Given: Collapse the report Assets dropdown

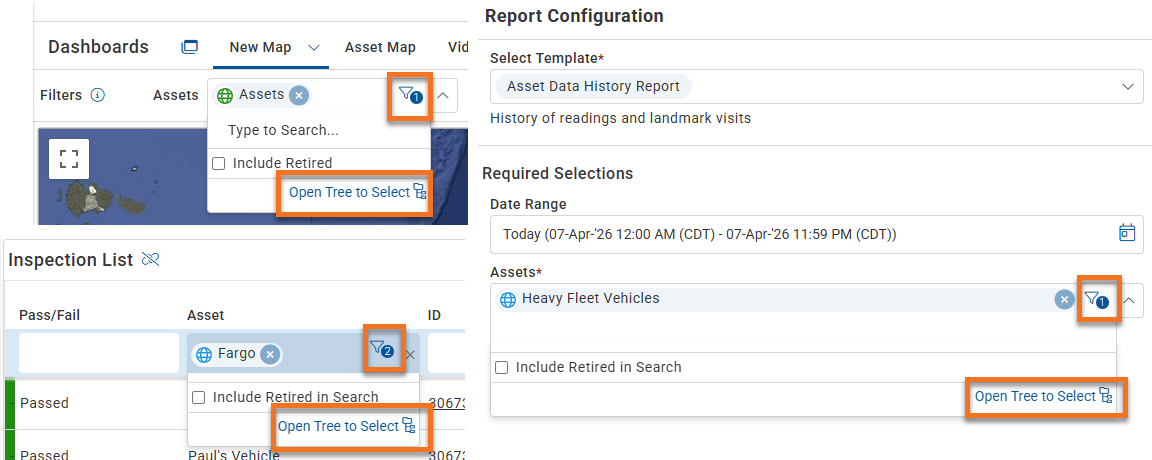Looking at the screenshot, I should coord(1129,300).
